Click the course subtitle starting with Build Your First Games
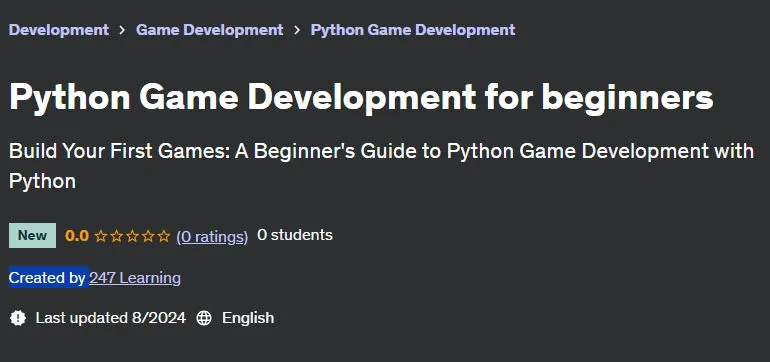770x362 pixels. tap(381, 166)
